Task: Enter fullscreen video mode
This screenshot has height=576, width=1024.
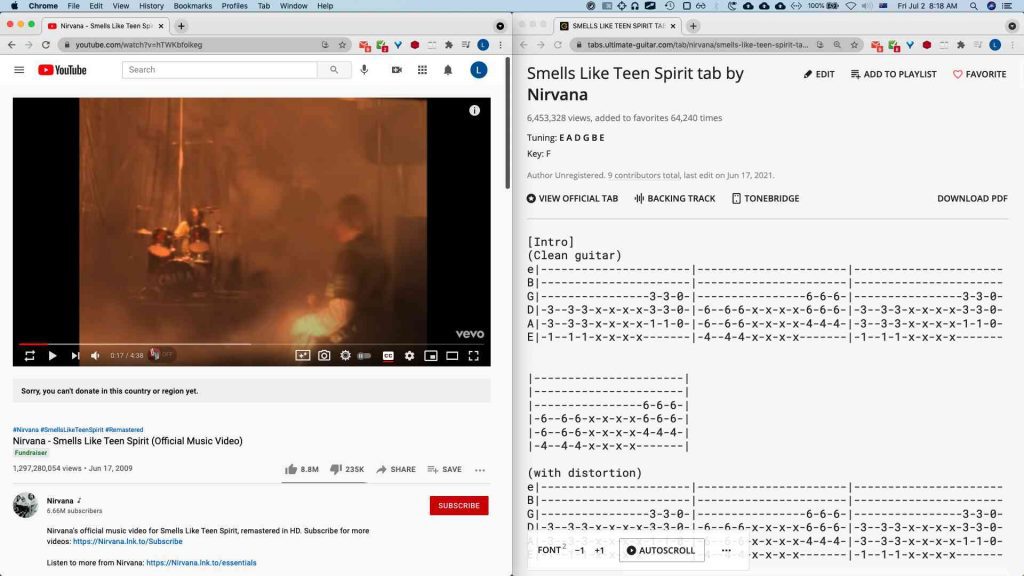Action: pos(474,355)
